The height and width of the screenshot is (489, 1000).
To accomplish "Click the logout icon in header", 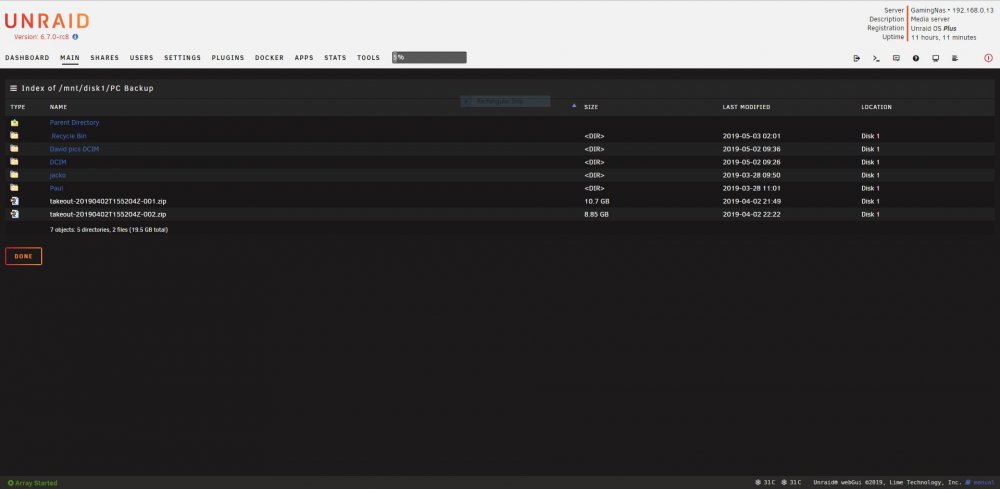I will pos(857,58).
